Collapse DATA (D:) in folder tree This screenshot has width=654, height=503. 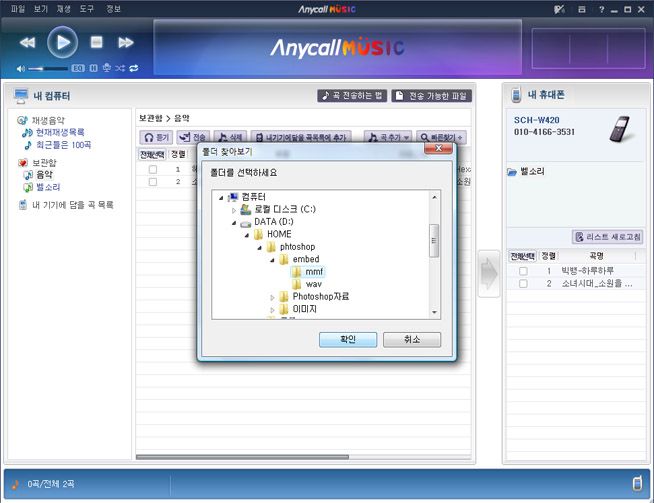pyautogui.click(x=234, y=223)
